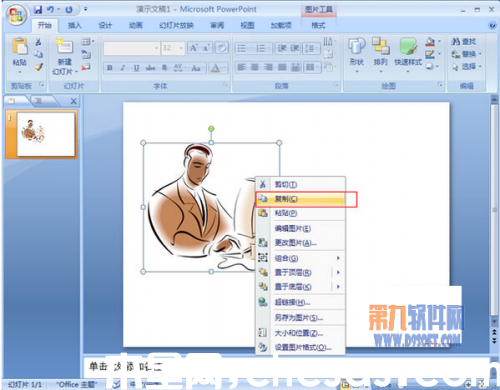
Task: Open the 形状 shapes gallery
Action: coord(356,55)
